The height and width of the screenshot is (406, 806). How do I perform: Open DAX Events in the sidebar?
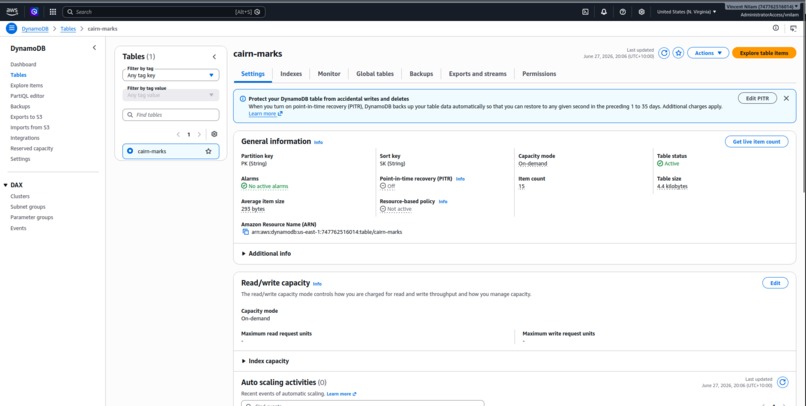(x=18, y=228)
